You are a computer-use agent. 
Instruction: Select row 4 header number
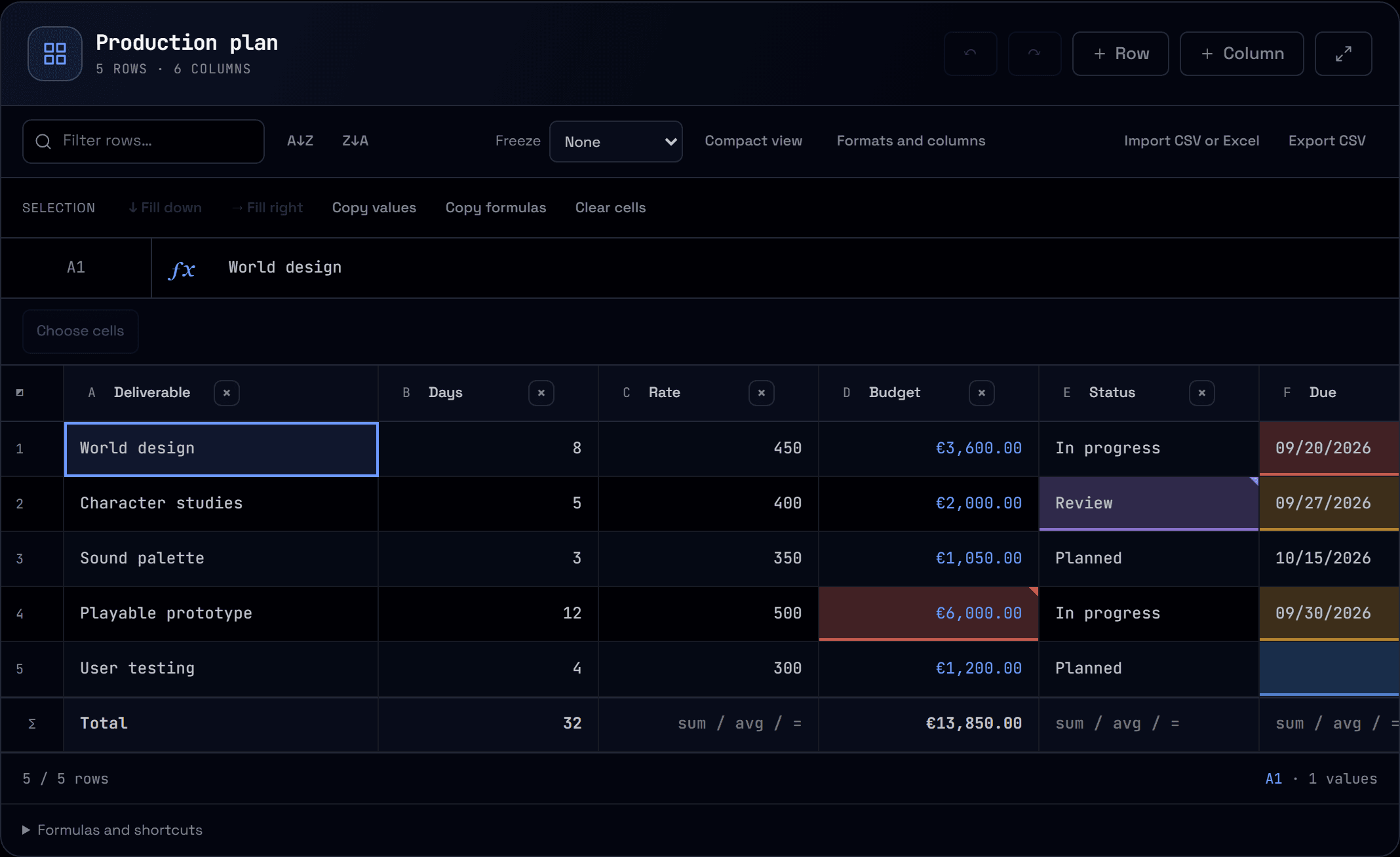[20, 614]
